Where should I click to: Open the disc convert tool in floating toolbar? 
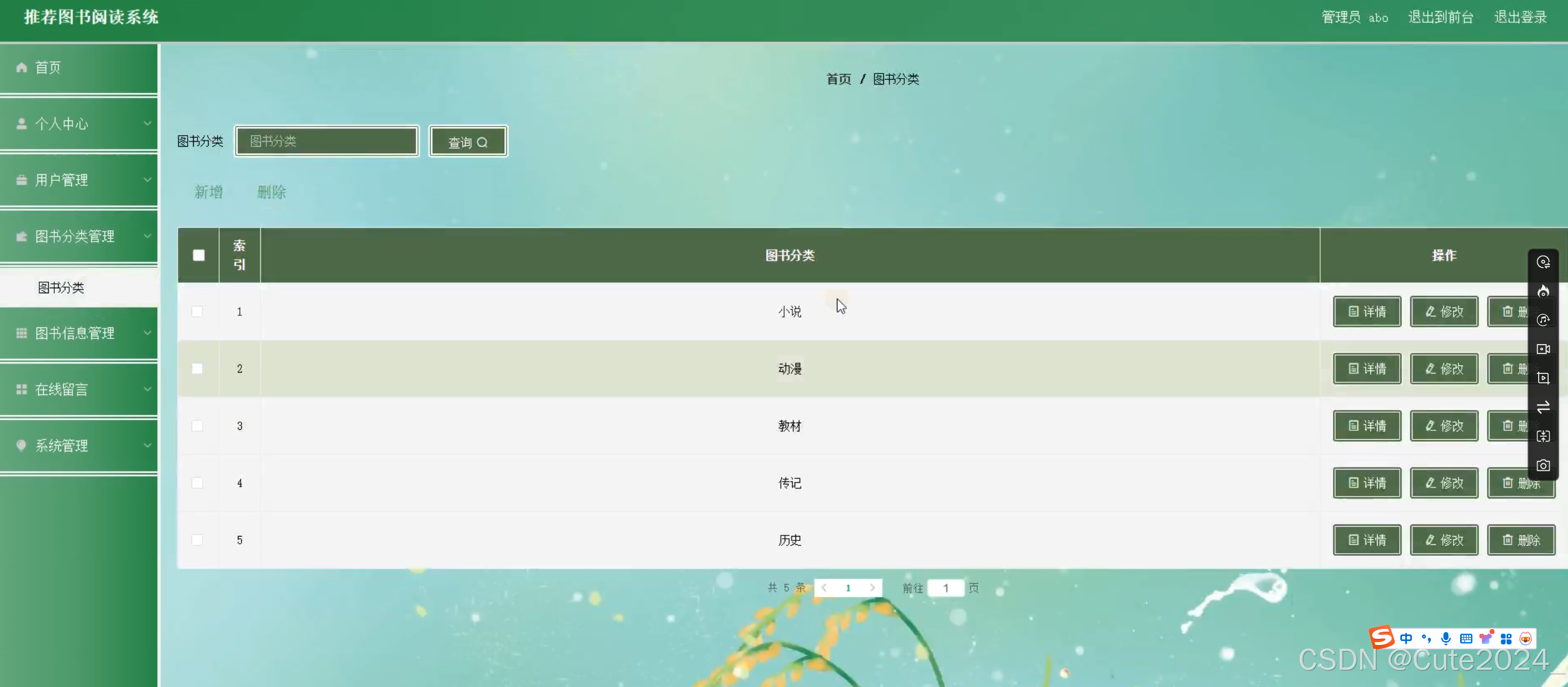[1543, 262]
